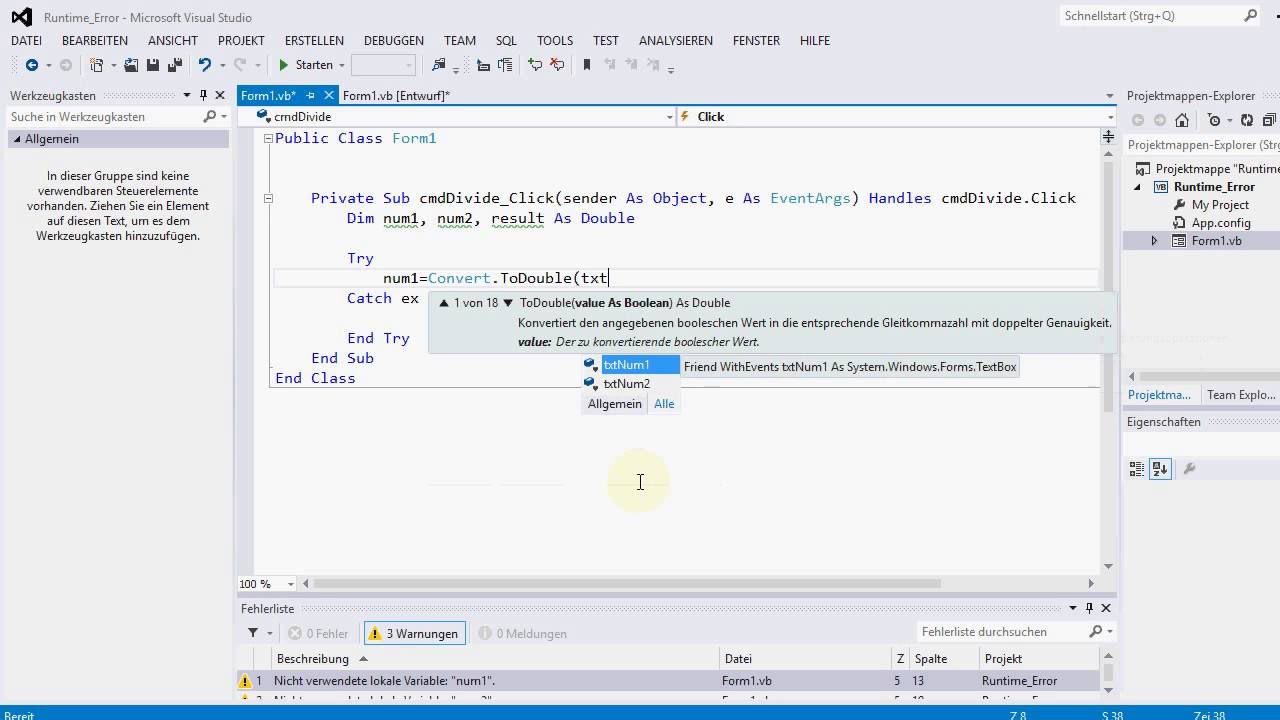Image resolution: width=1280 pixels, height=720 pixels.
Task: Open the DATEI menu
Action: 26,41
